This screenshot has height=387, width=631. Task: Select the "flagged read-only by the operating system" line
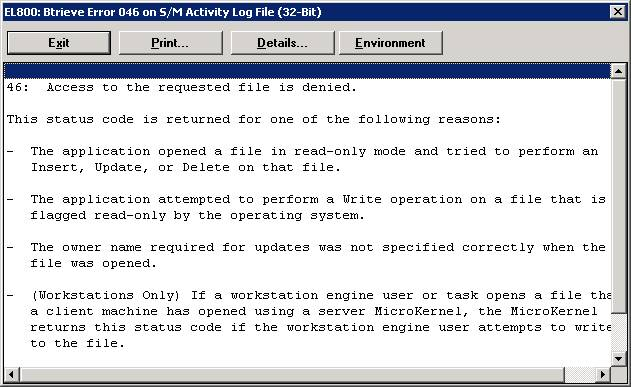(198, 216)
